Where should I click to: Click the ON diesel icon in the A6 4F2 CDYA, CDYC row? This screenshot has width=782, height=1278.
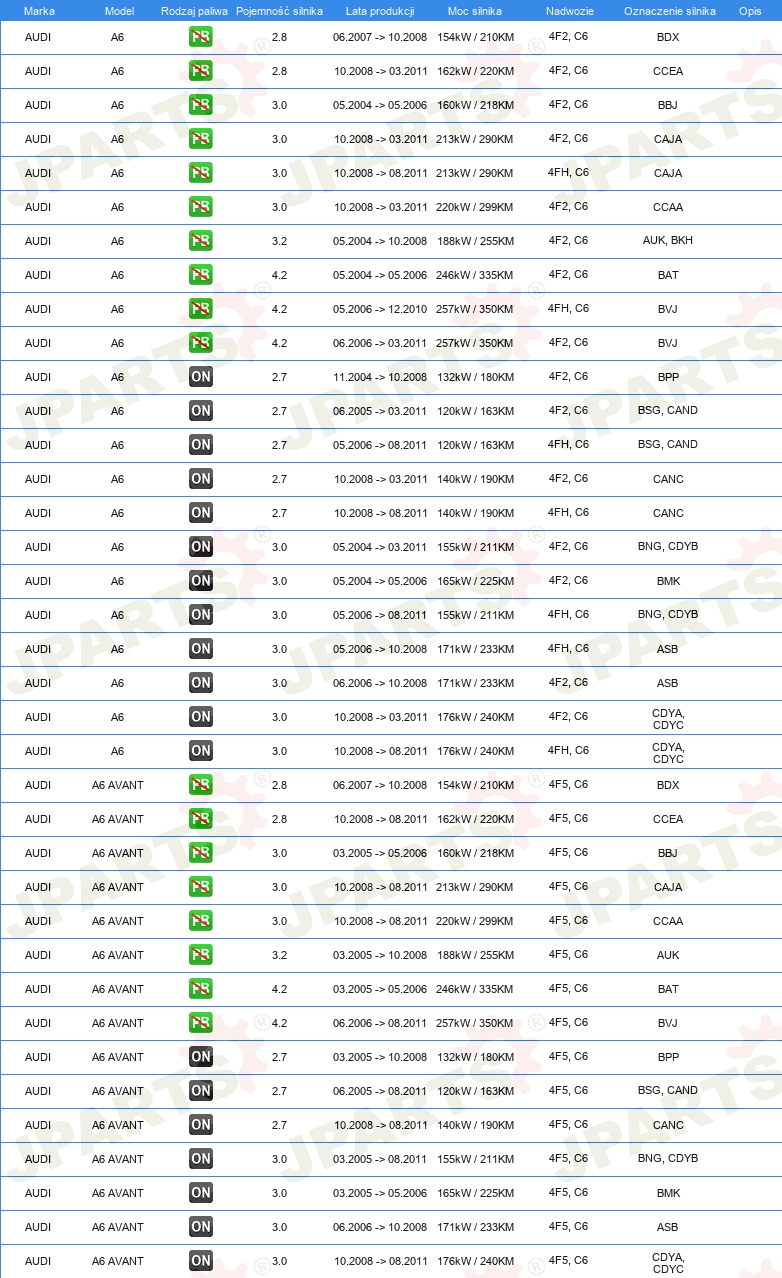coord(201,717)
